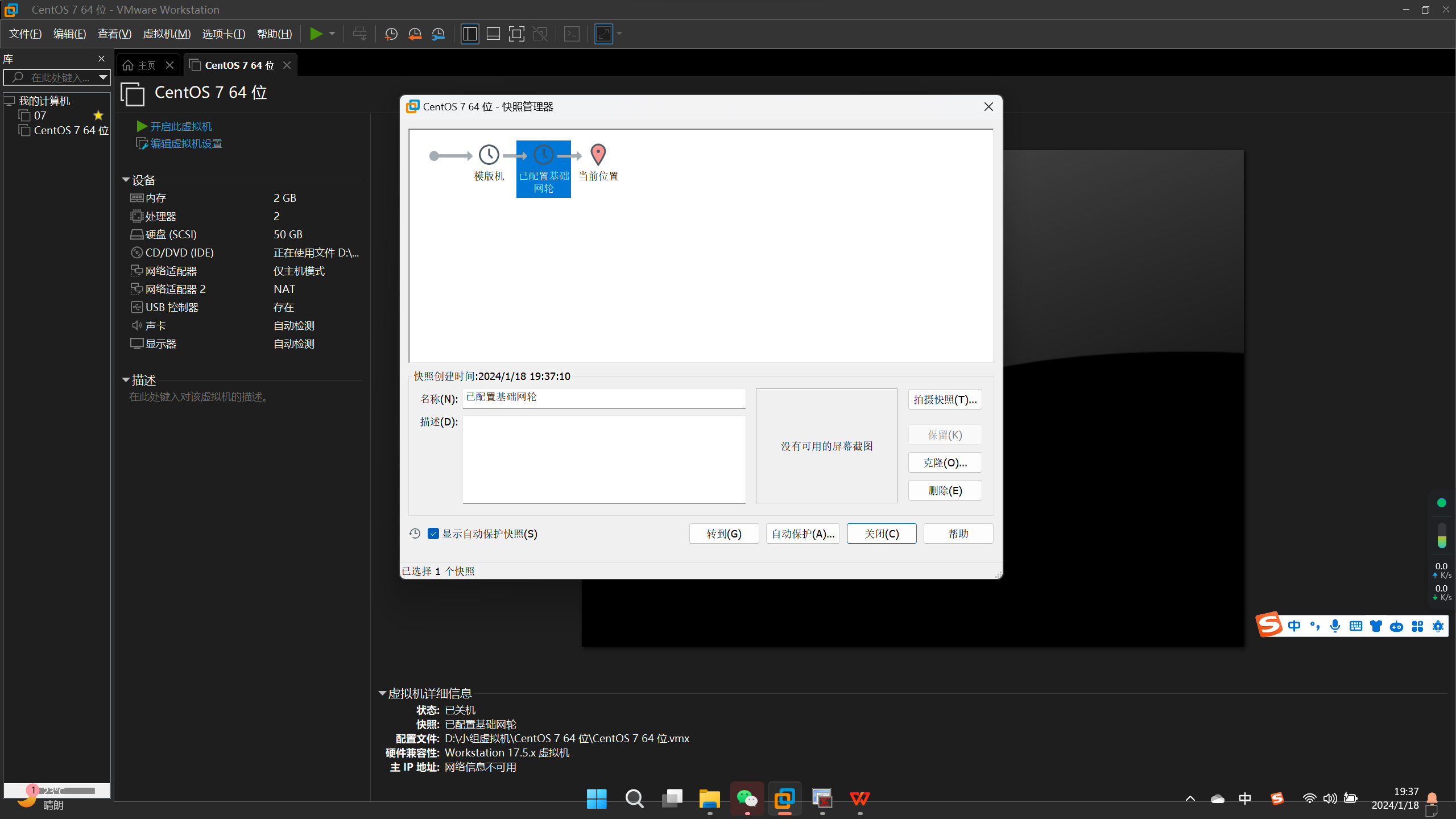Click the console view toolbar icon
This screenshot has height=819, width=1456.
coord(572,34)
